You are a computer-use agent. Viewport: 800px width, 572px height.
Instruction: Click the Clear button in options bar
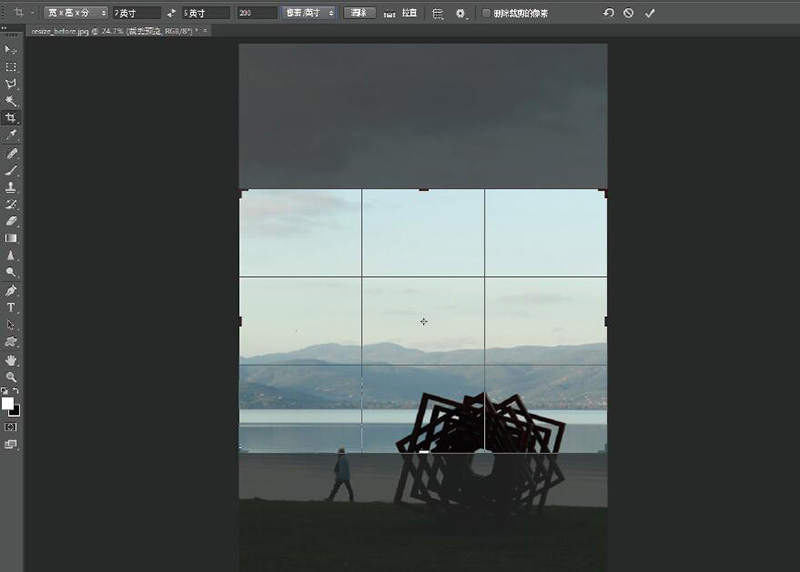point(358,14)
